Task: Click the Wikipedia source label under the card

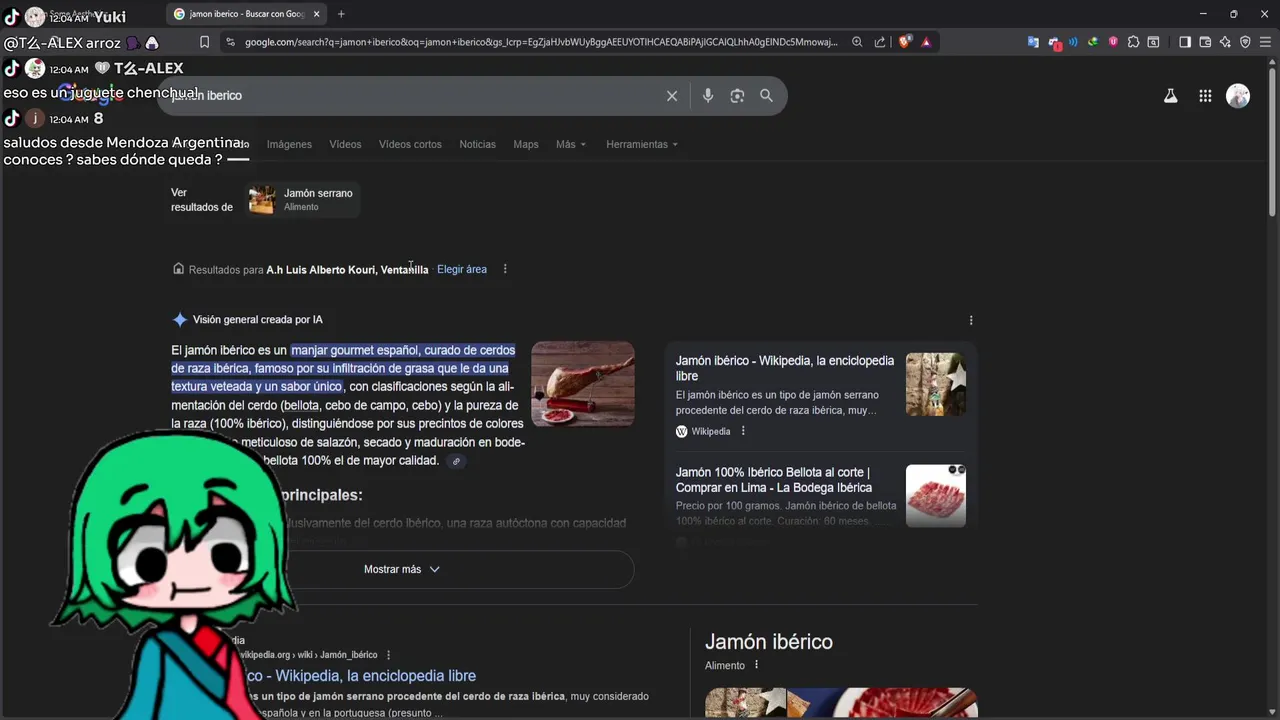Action: click(711, 431)
